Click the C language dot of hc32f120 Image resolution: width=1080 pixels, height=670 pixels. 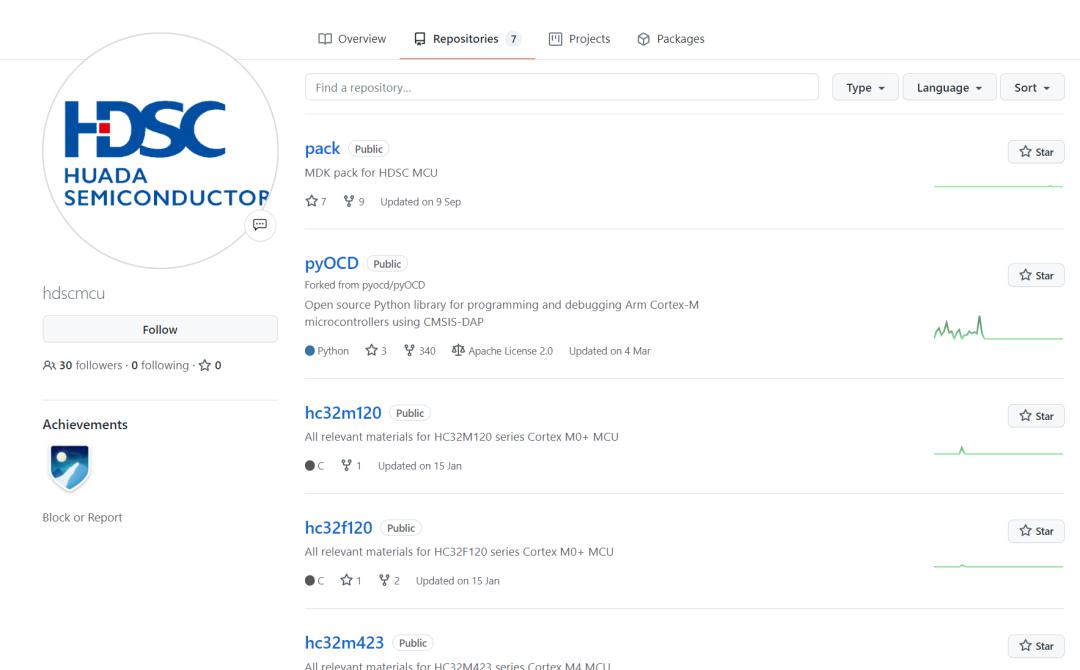point(310,580)
